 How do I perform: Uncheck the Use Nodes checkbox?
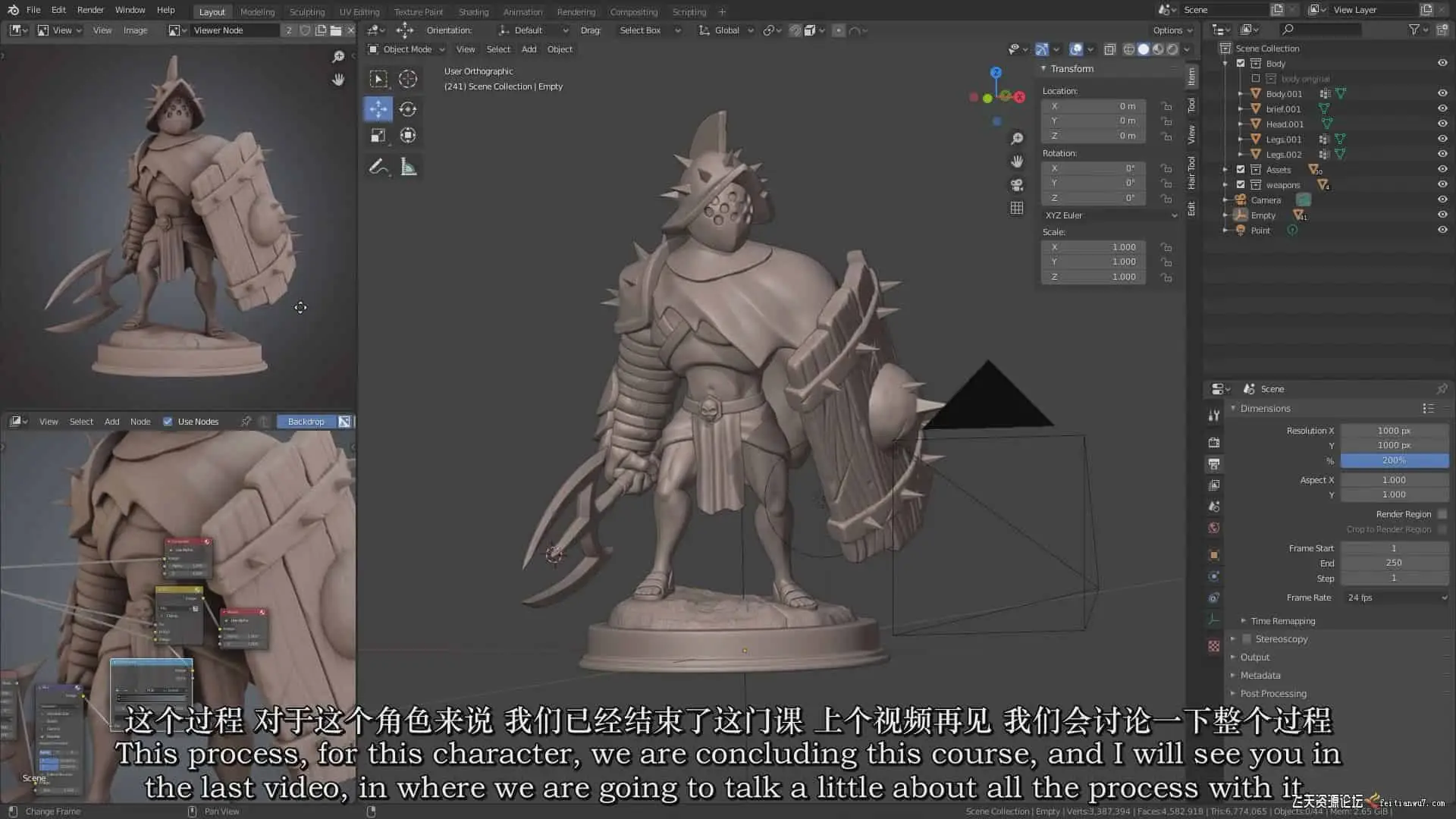click(168, 422)
